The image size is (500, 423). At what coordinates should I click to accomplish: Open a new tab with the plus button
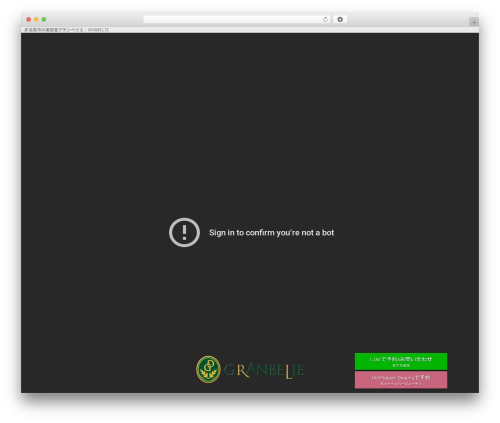tap(474, 22)
